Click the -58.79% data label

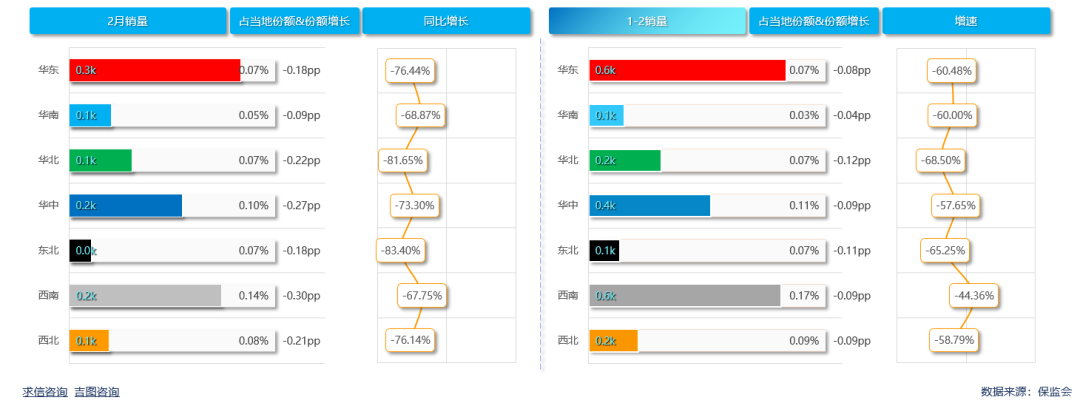[x=953, y=340]
